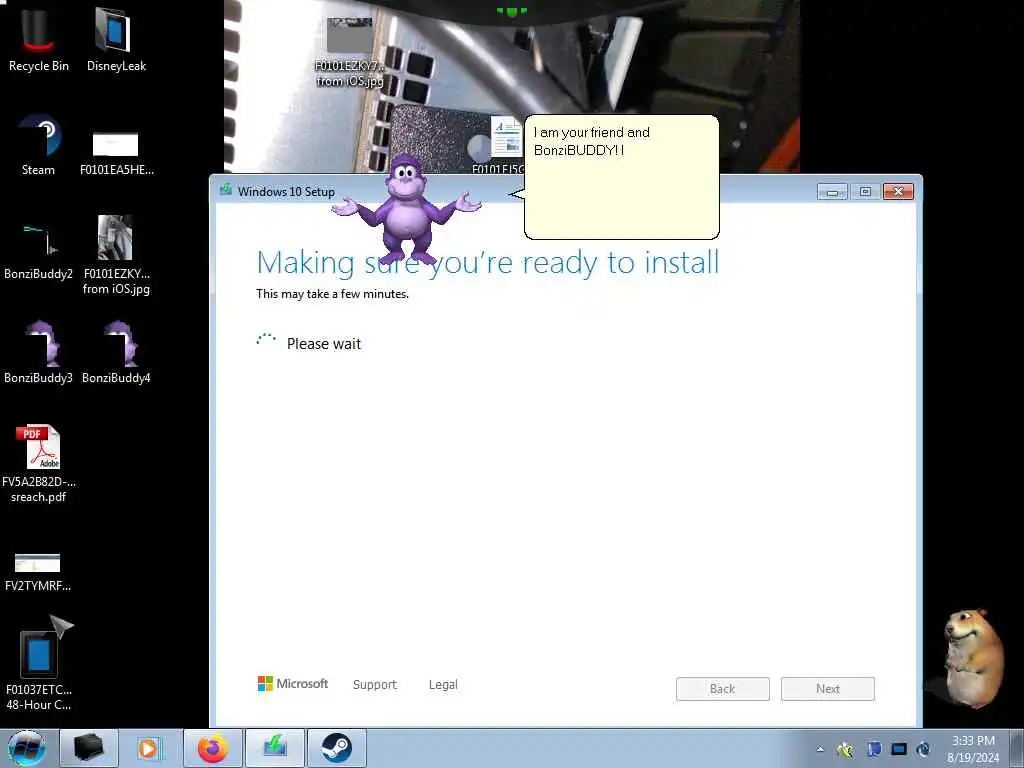Click the hamster desktop character
1024x768 pixels.
tap(972, 659)
